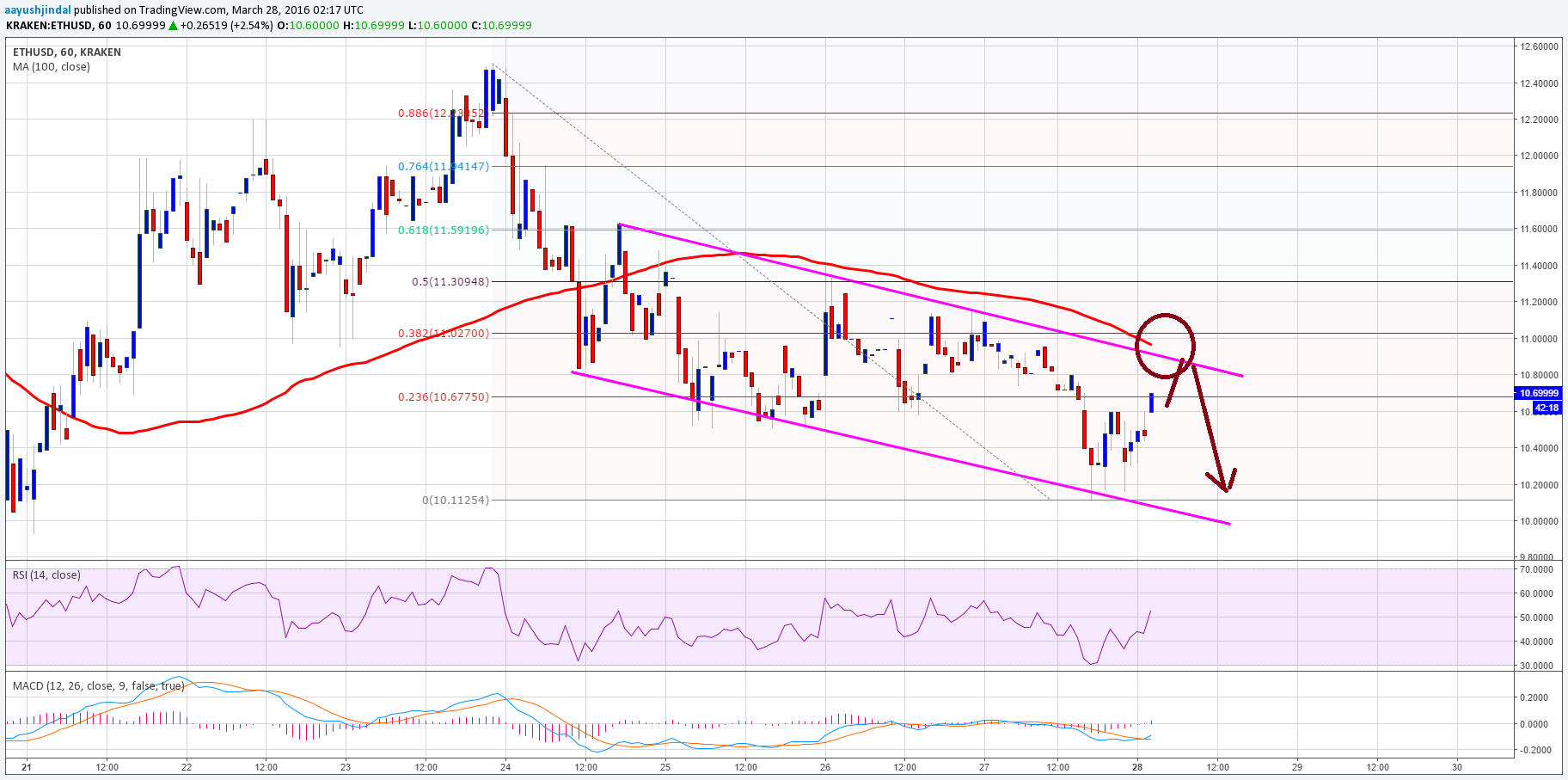
Task: Click the 50.0000 RSI axis value
Action: (1537, 617)
